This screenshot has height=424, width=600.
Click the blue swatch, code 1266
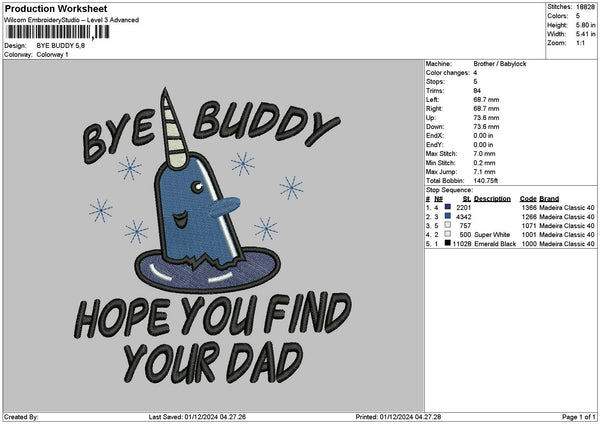(448, 216)
